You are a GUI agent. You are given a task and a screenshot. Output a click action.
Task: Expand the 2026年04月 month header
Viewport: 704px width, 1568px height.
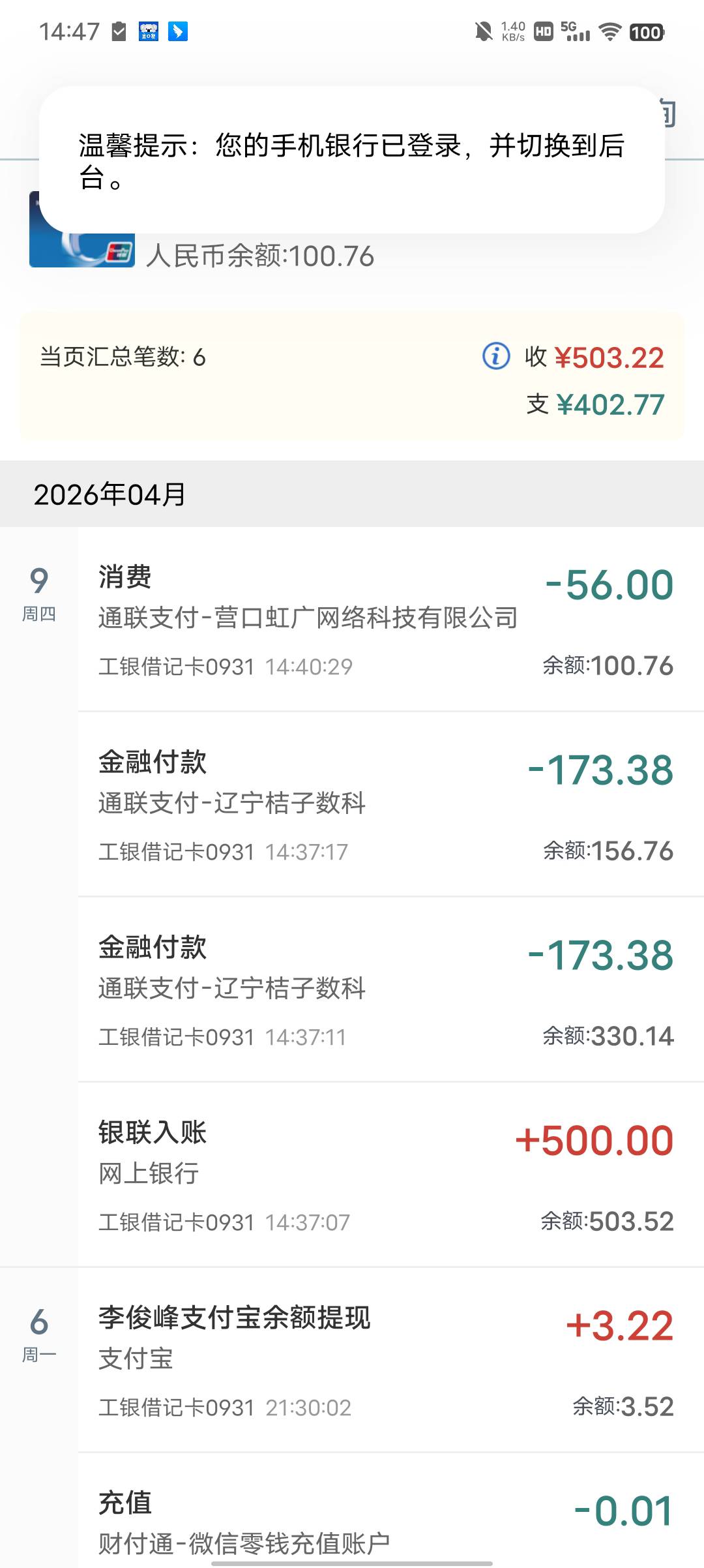click(x=352, y=494)
